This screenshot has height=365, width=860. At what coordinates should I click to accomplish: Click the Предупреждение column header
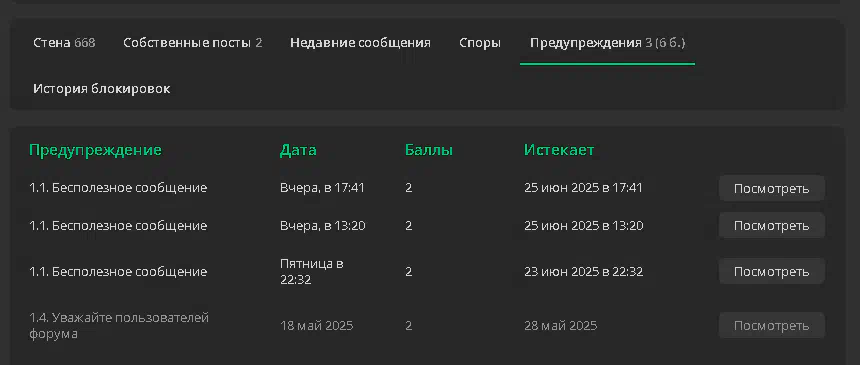click(x=95, y=150)
